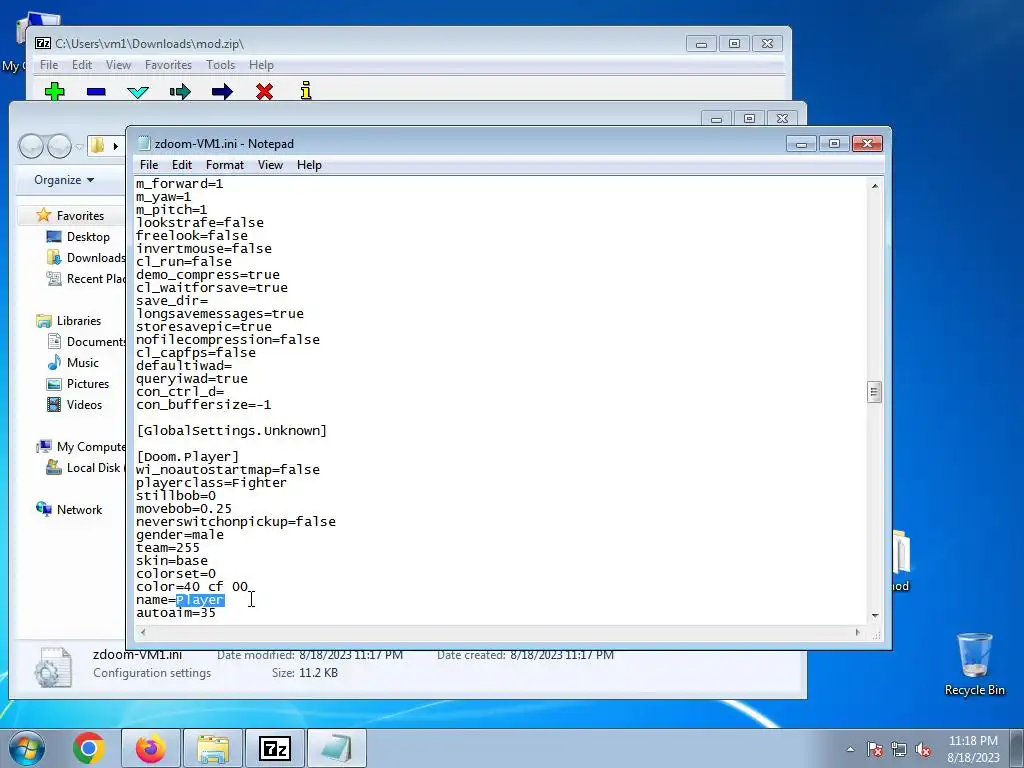Screen dimensions: 1024x768
Task: Click Notepad horizontal scroll left arrow
Action: point(143,632)
